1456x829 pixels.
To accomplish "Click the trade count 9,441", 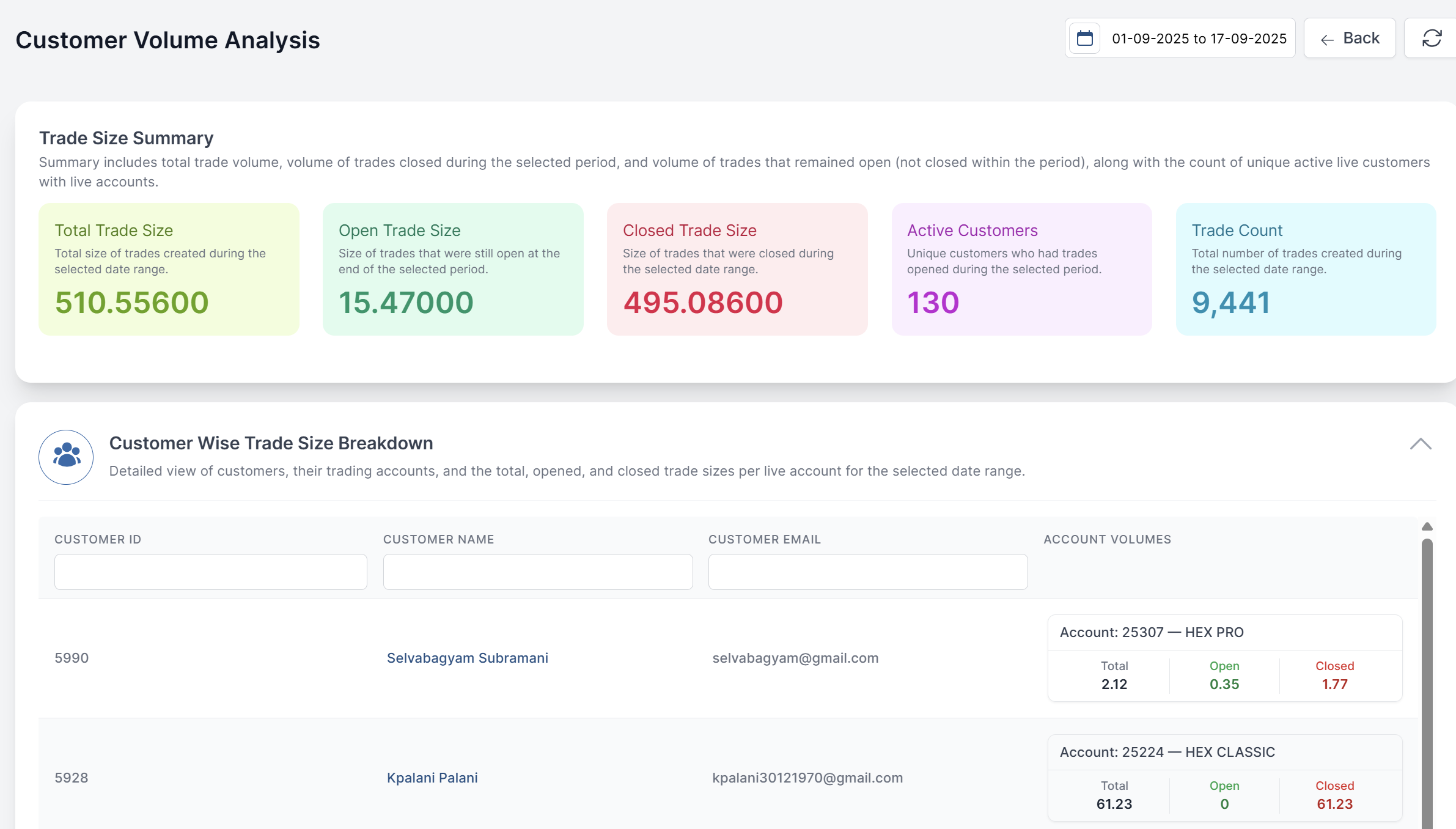I will pos(1231,303).
